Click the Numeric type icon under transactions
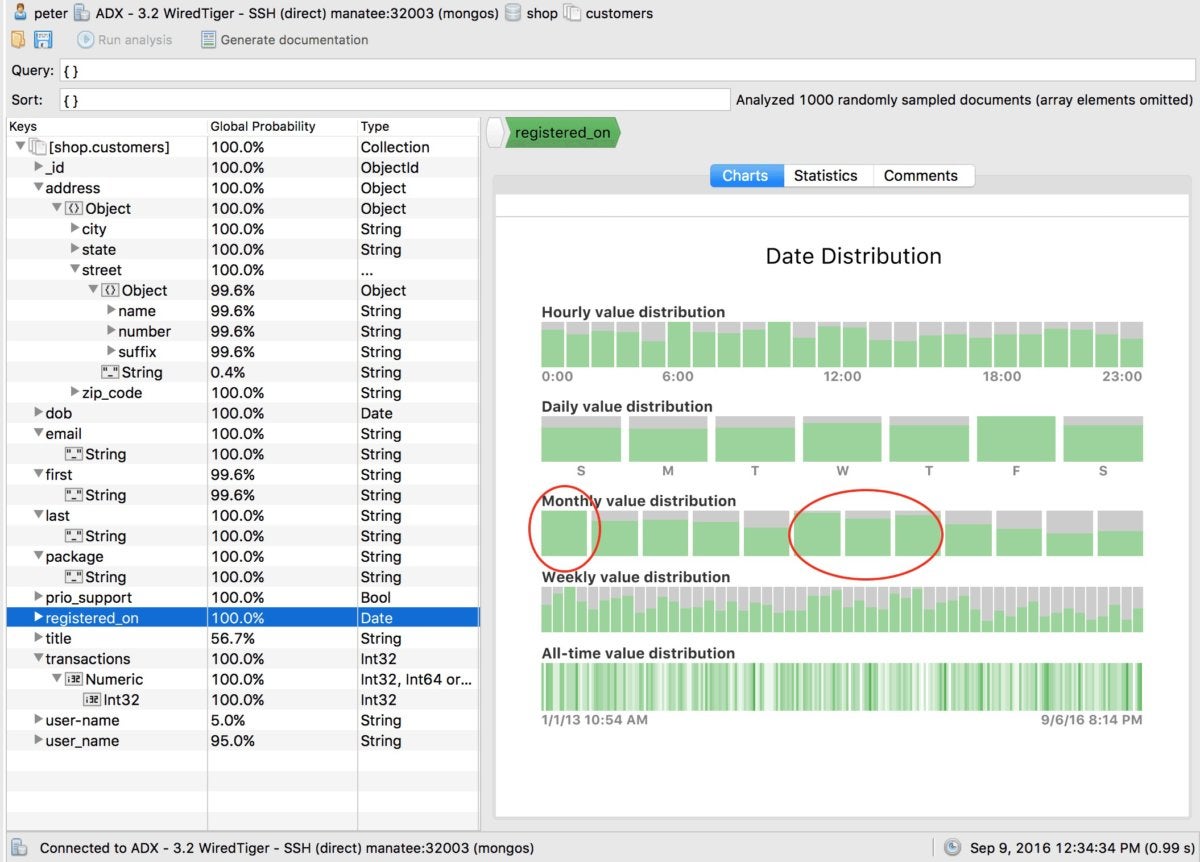Viewport: 1200px width, 862px height. point(74,679)
